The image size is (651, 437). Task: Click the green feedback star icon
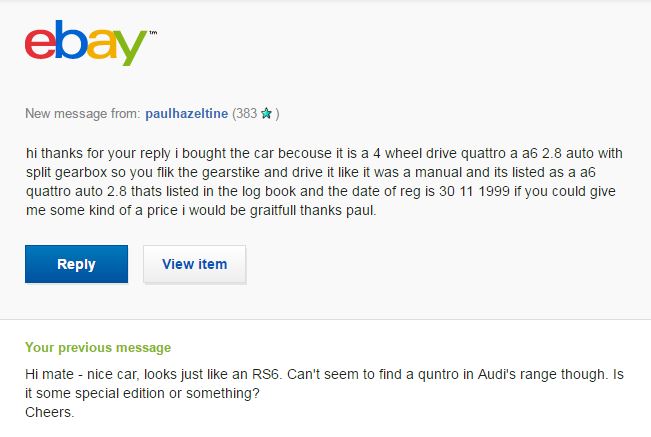click(x=266, y=114)
